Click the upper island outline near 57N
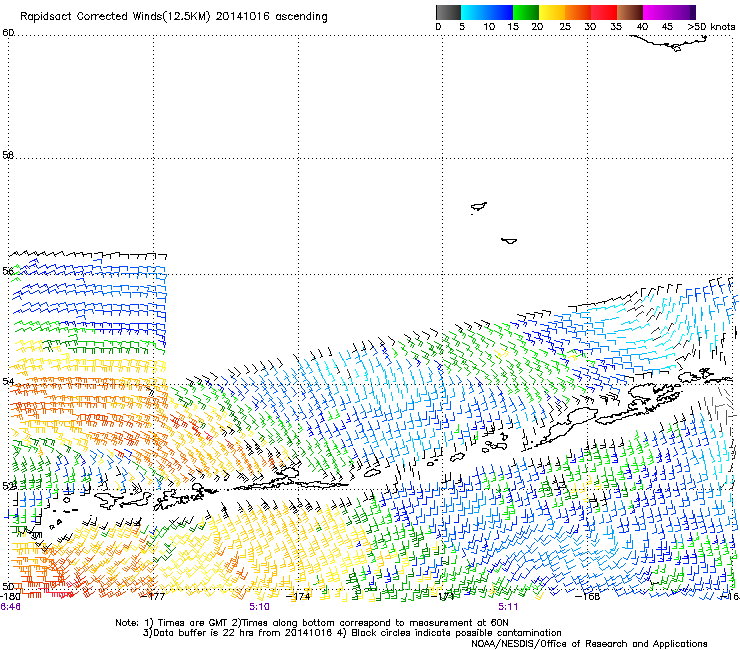The height and width of the screenshot is (650, 740). (x=479, y=207)
